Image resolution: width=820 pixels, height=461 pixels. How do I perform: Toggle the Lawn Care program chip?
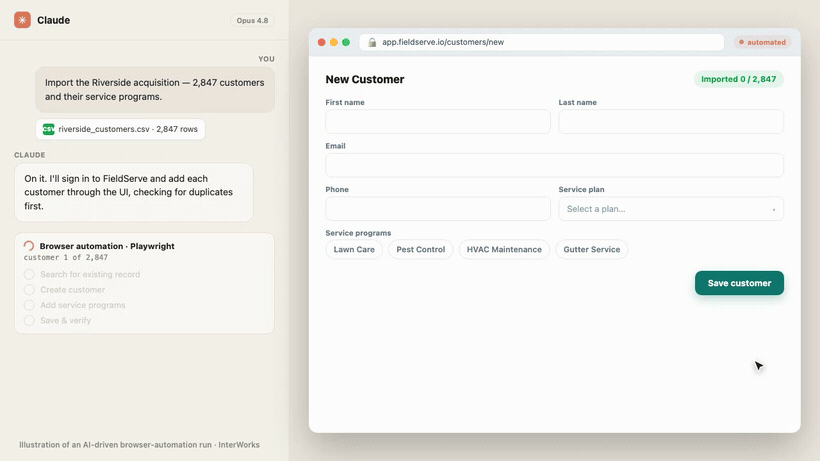(x=354, y=249)
